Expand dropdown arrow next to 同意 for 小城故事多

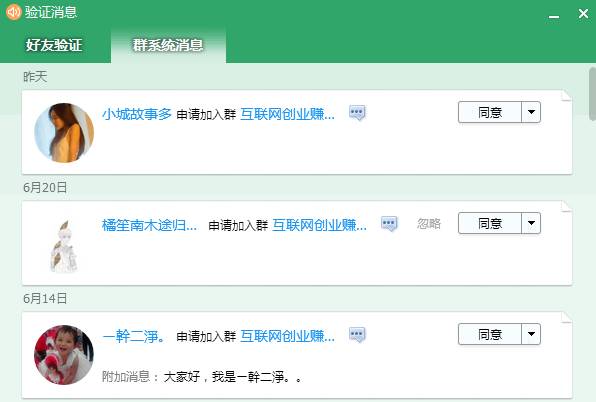[531, 112]
